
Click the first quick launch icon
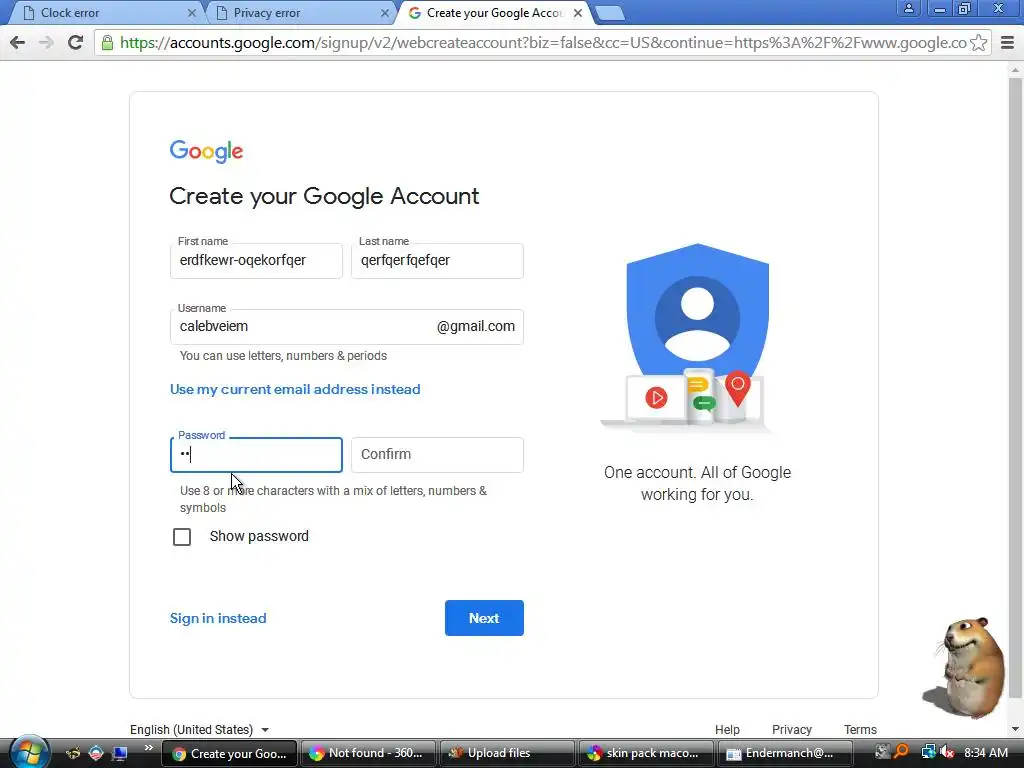pos(72,753)
